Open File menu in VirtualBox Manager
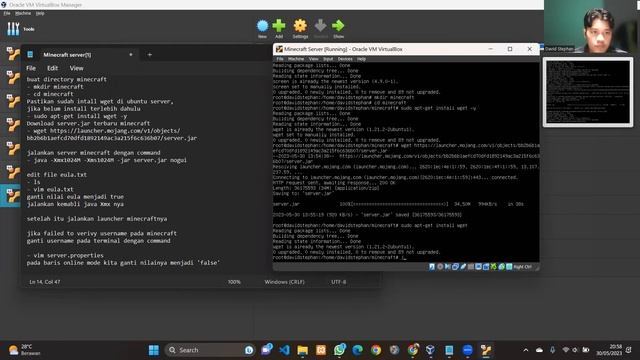This screenshot has height=360, width=640. click(x=7, y=13)
